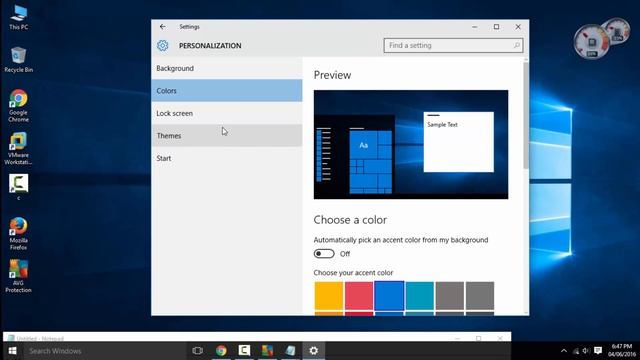Click the Find a setting search box
This screenshot has width=640, height=360.
point(453,45)
